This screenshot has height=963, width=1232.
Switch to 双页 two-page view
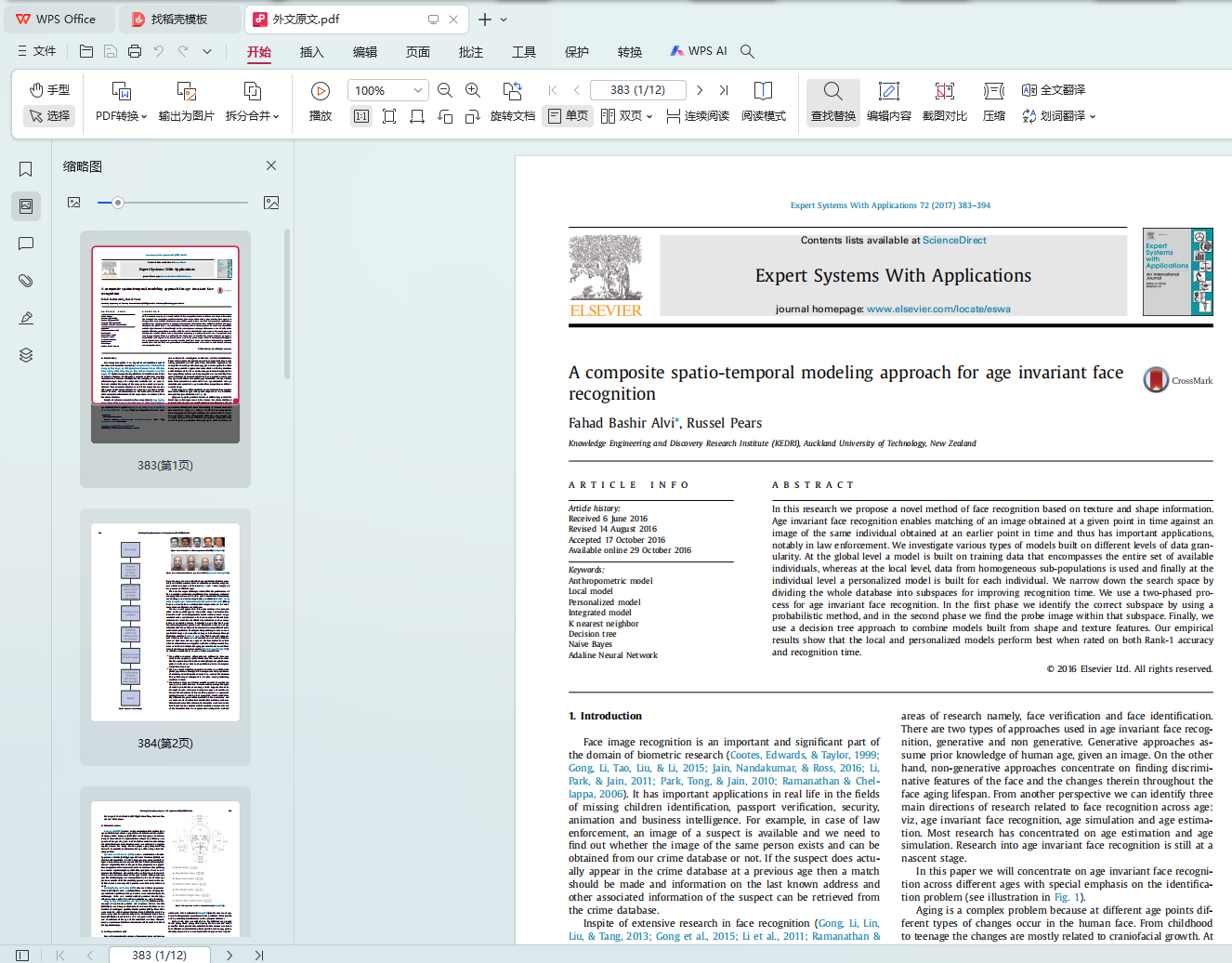pyautogui.click(x=621, y=116)
